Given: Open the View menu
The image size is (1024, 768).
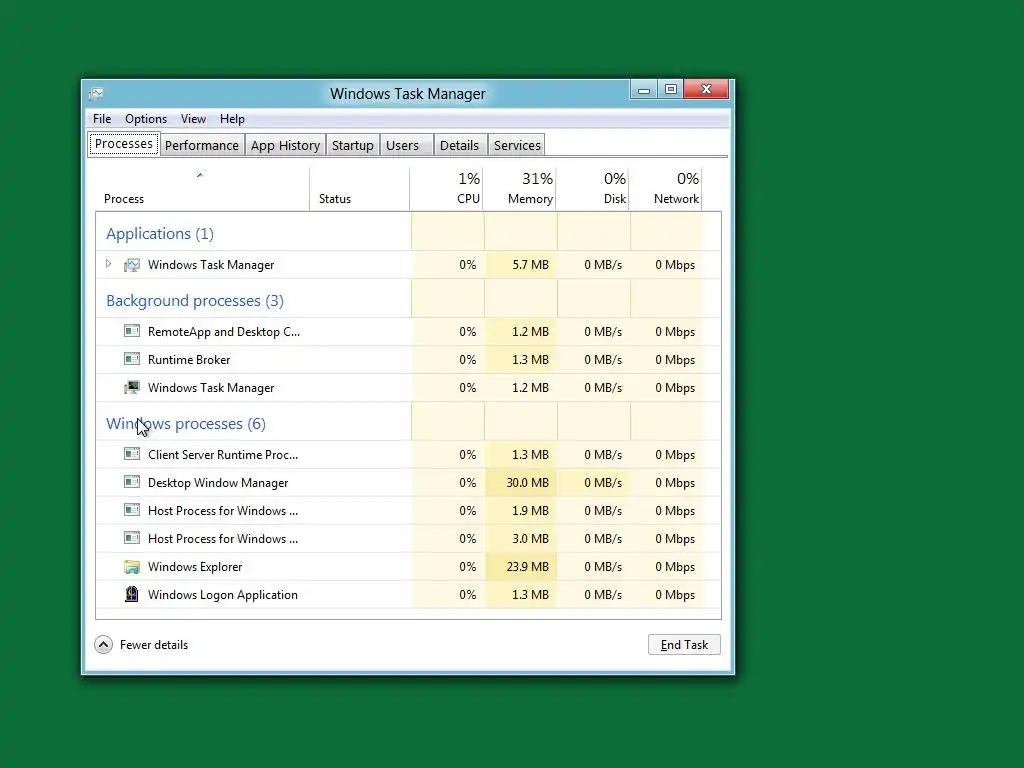Looking at the screenshot, I should [193, 119].
